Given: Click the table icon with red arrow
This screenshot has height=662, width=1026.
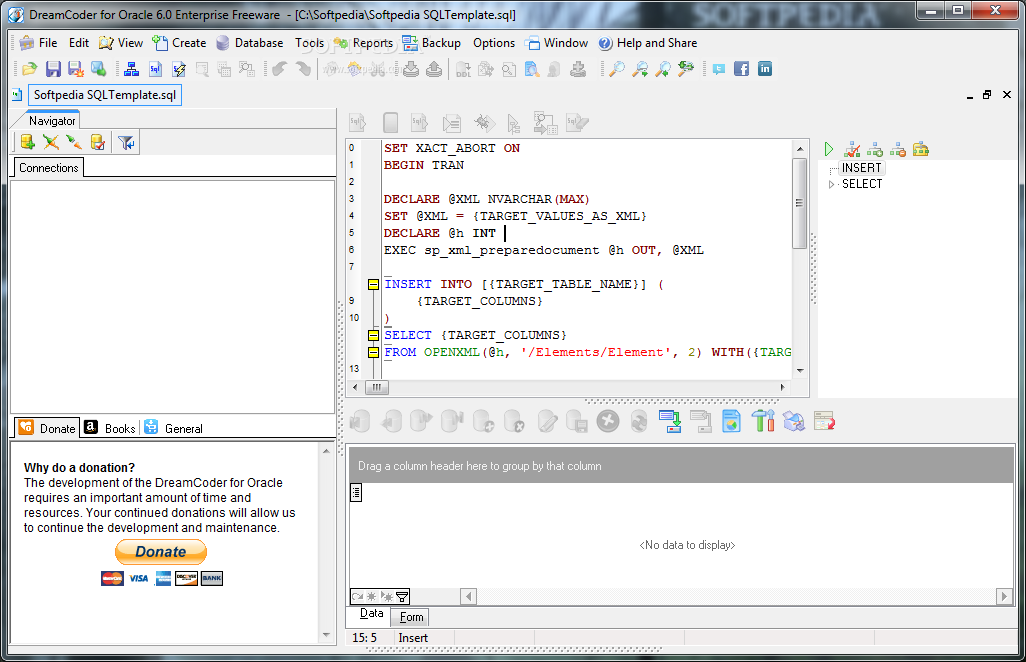Looking at the screenshot, I should click(x=824, y=421).
